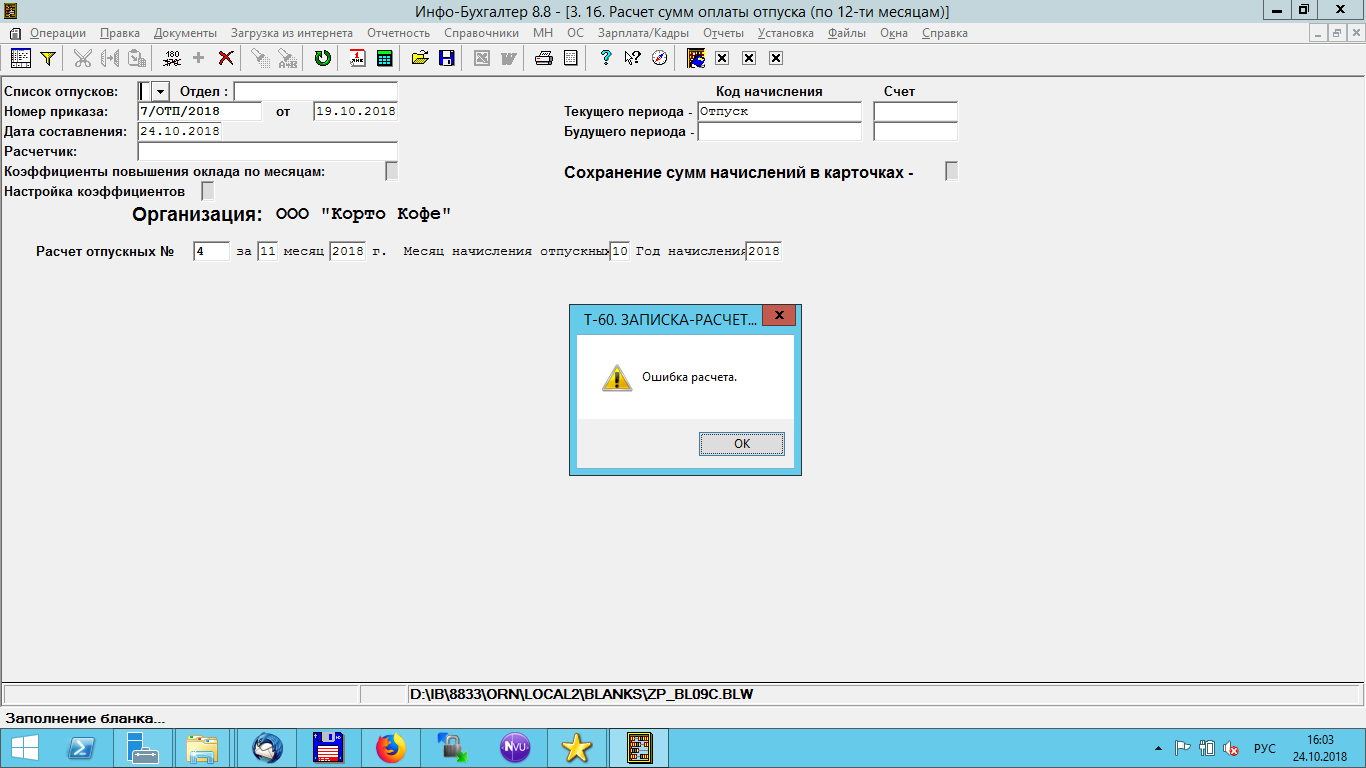Click the scissors cut icon
The width and height of the screenshot is (1366, 768).
83,58
